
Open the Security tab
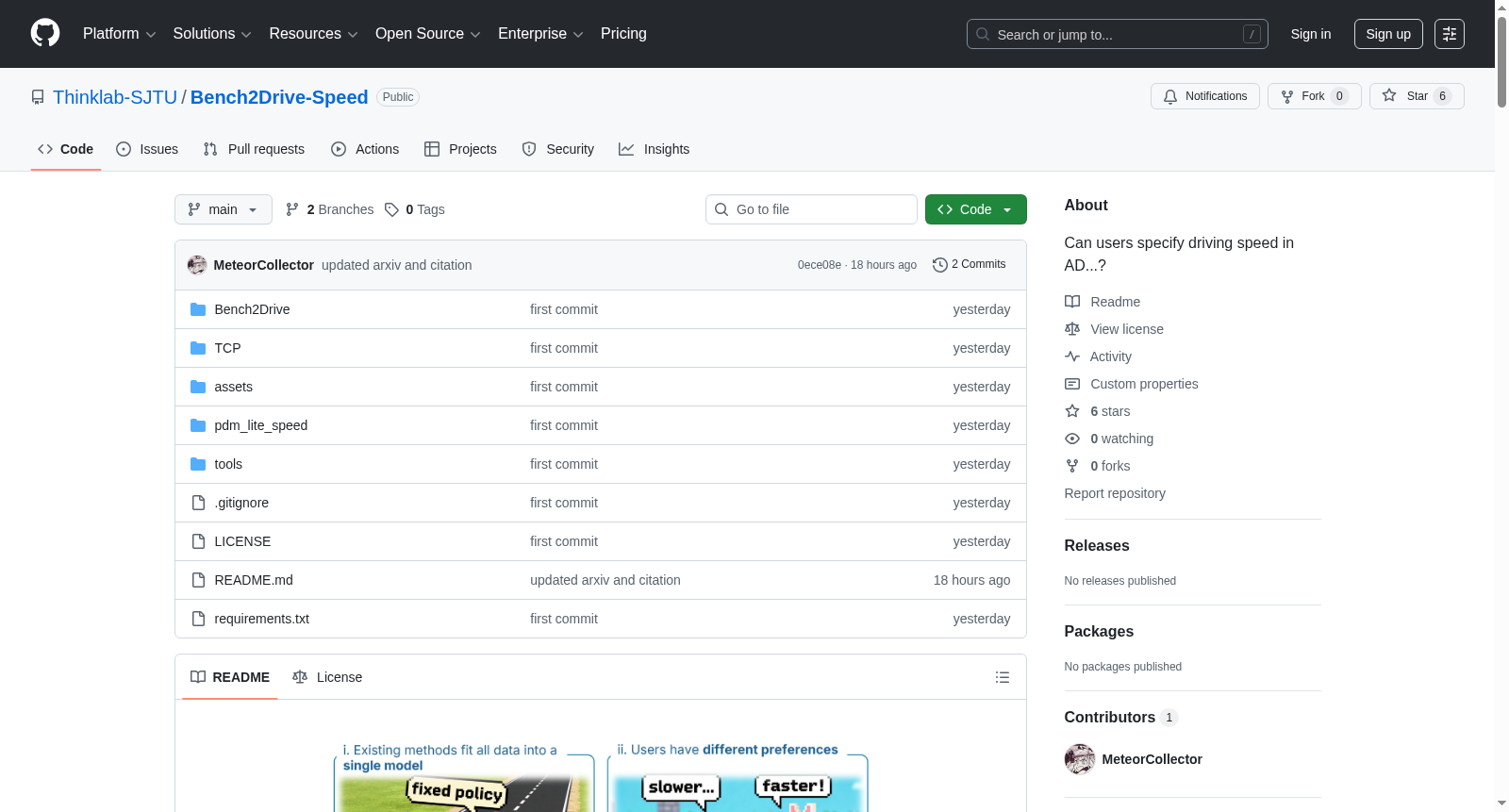pyautogui.click(x=557, y=149)
